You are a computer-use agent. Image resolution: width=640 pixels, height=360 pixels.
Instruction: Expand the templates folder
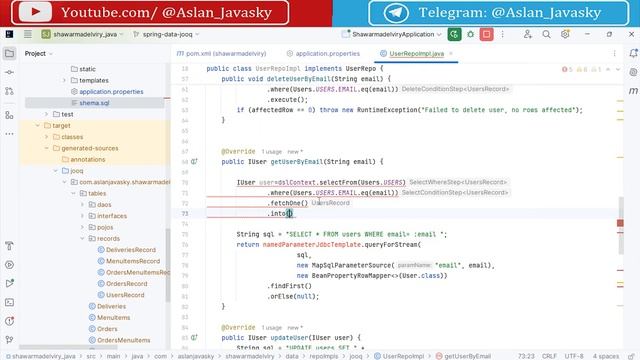tap(64, 80)
